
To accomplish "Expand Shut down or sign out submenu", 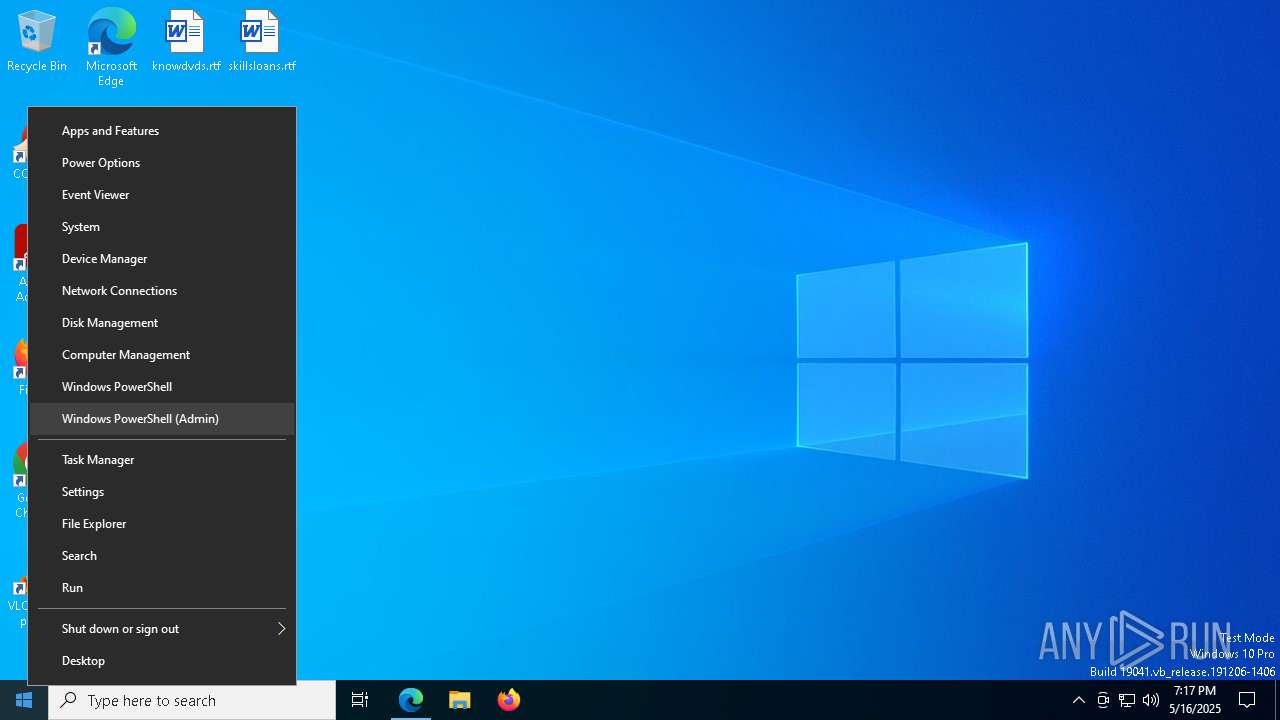I will coord(162,629).
